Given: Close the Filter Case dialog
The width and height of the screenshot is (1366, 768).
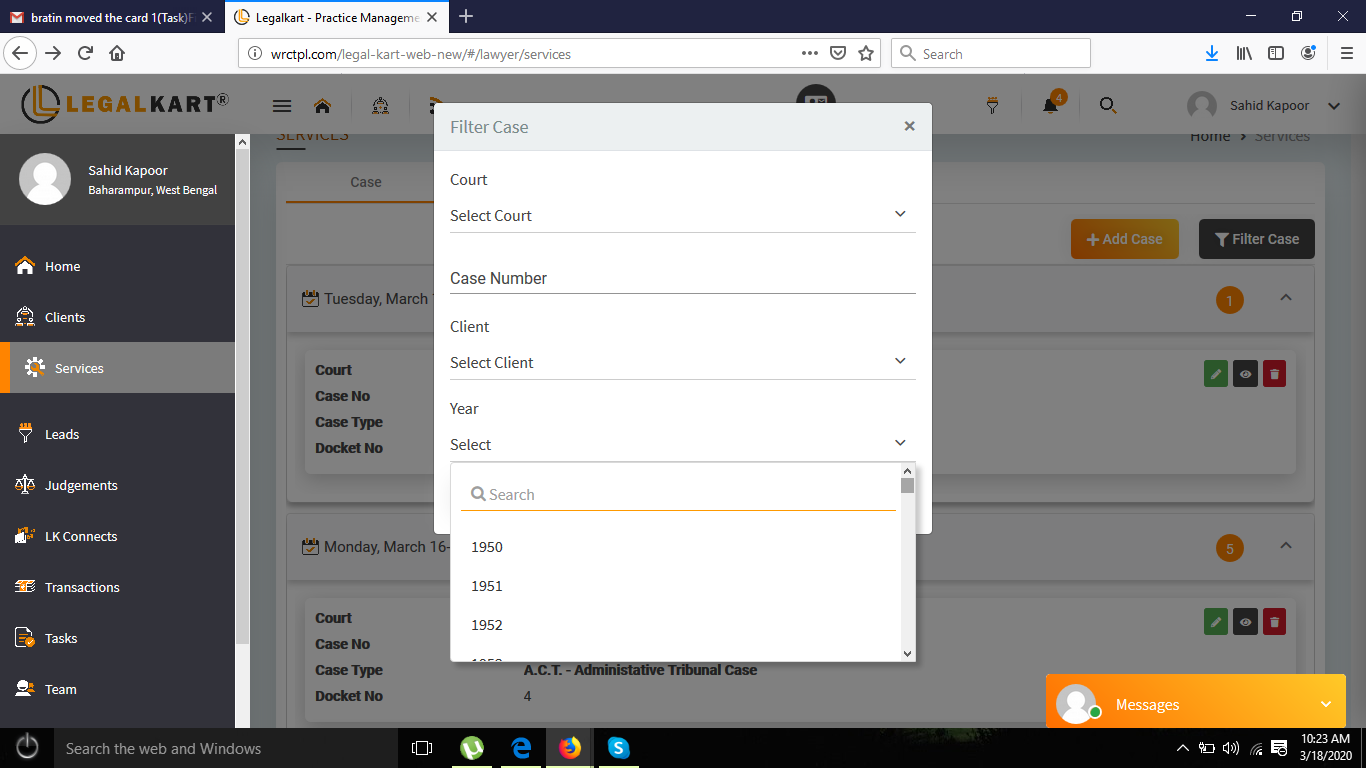Looking at the screenshot, I should pos(909,126).
